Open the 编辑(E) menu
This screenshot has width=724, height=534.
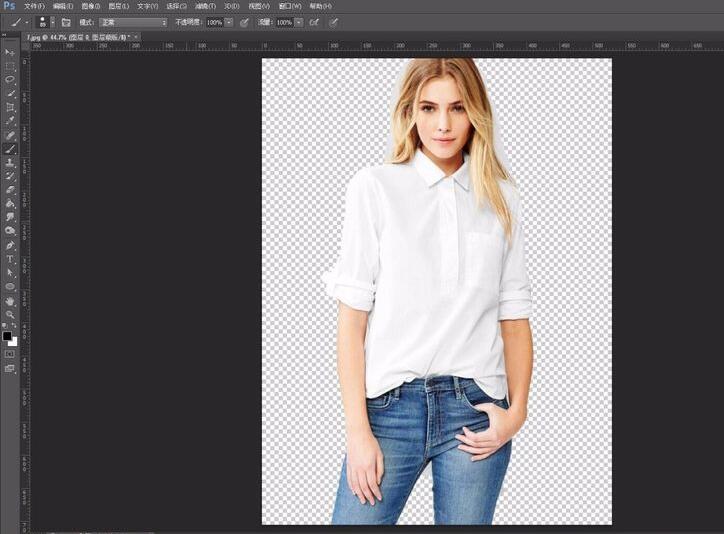(x=63, y=6)
